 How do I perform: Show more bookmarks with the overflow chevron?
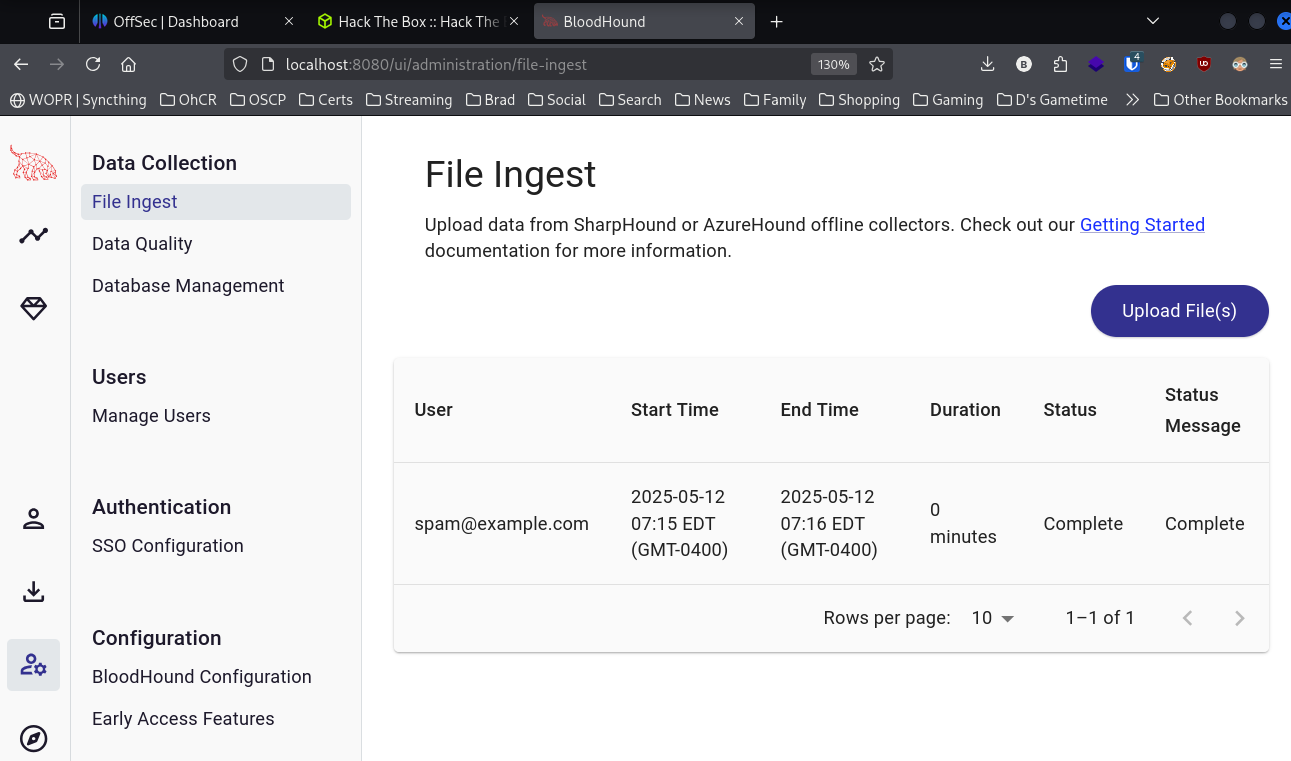click(1132, 100)
